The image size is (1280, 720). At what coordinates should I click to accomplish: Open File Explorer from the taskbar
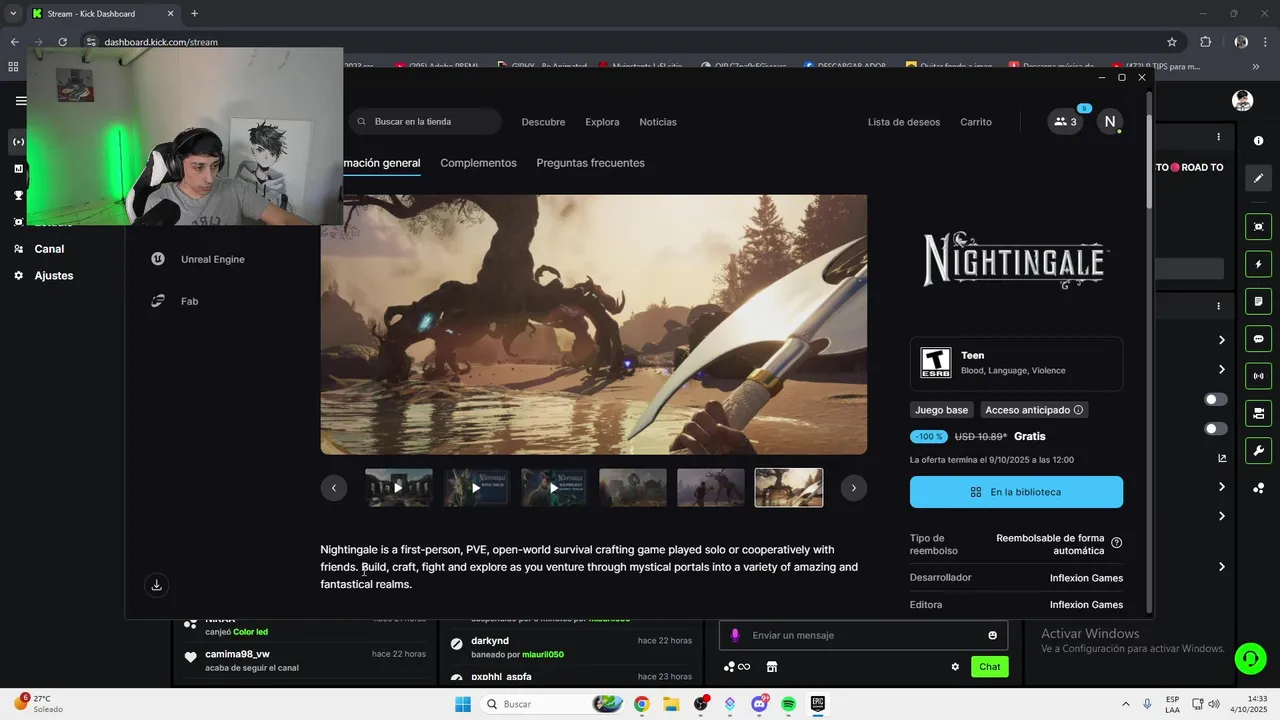(671, 704)
